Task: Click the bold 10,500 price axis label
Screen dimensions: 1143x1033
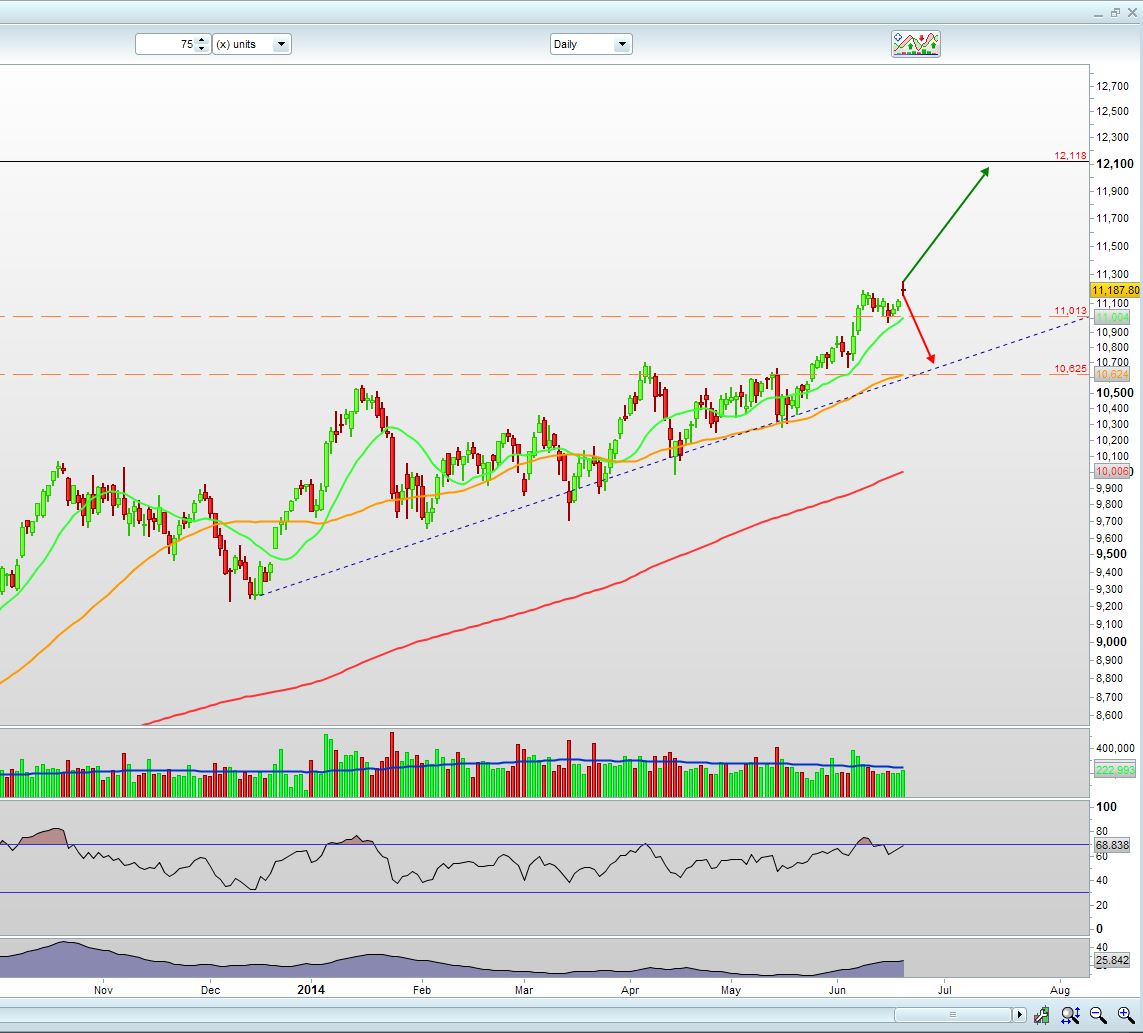Action: click(1115, 393)
